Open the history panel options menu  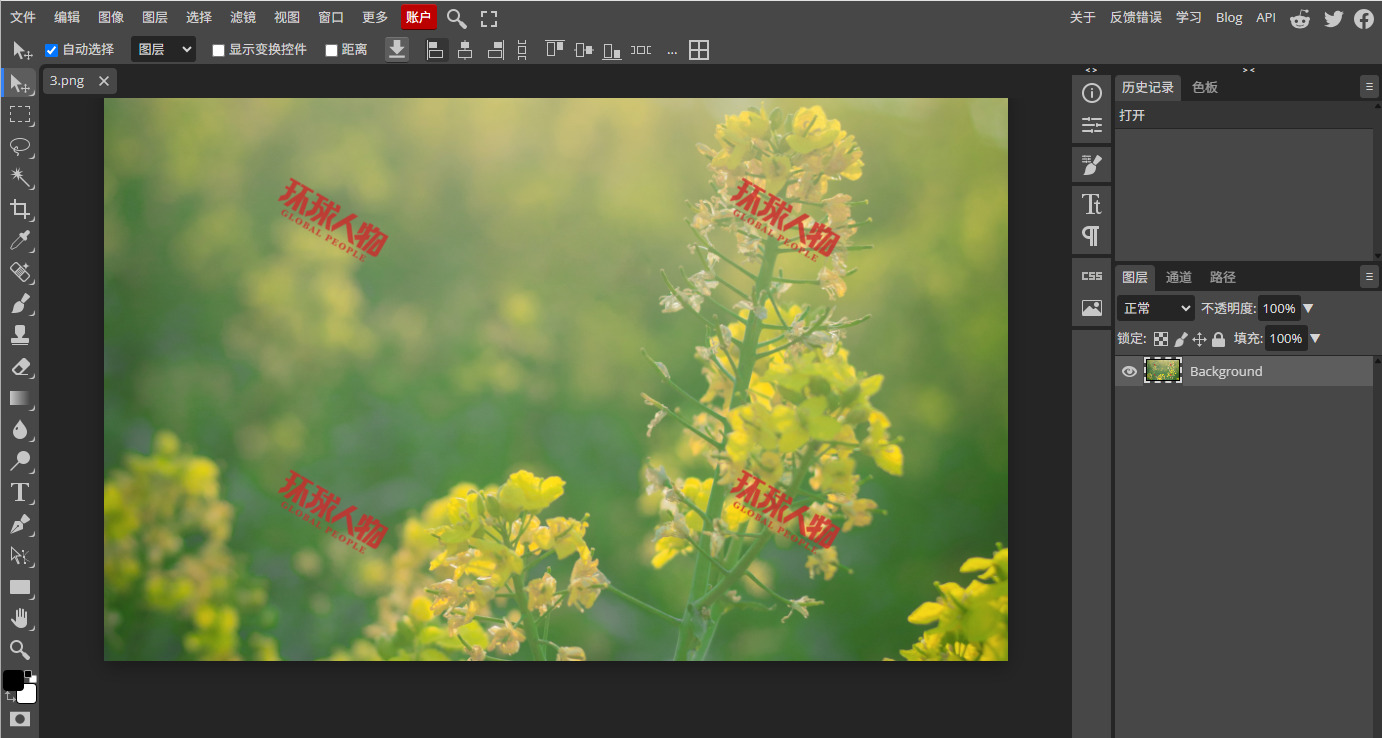(1369, 87)
